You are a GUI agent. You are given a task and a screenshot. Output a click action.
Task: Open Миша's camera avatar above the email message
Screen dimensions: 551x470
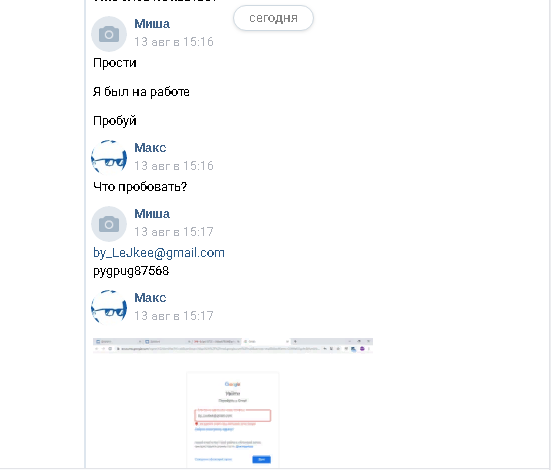[109, 224]
